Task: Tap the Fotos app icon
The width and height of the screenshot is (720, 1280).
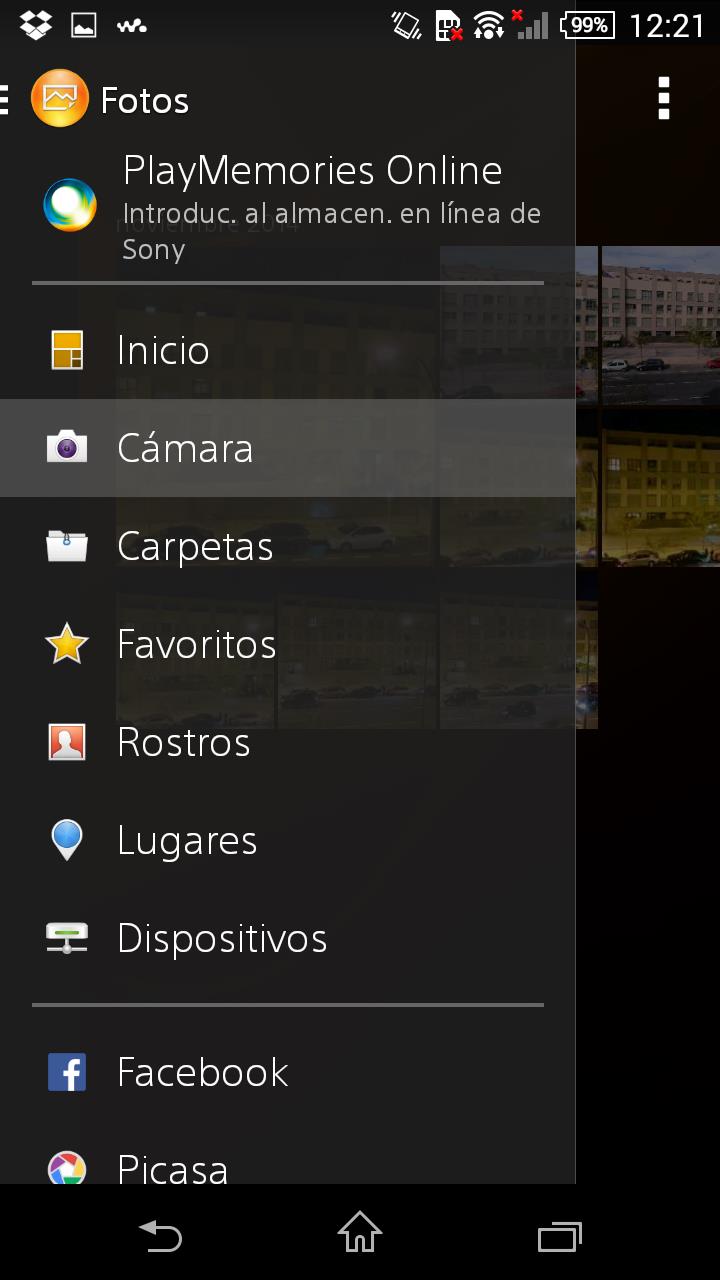Action: tap(60, 99)
